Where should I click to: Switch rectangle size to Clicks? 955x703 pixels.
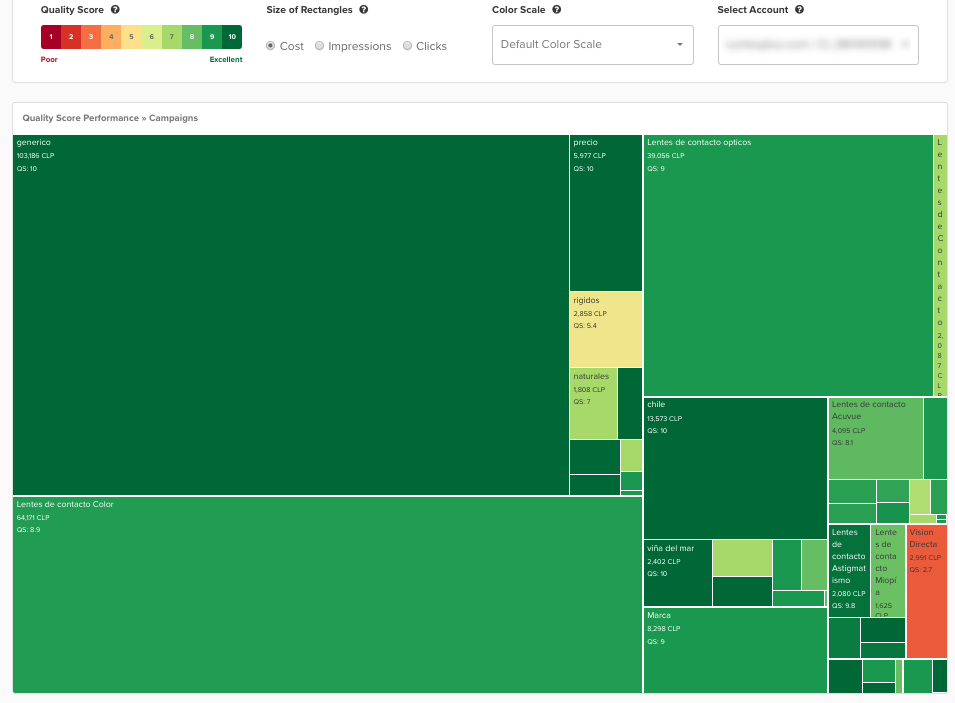[x=407, y=46]
